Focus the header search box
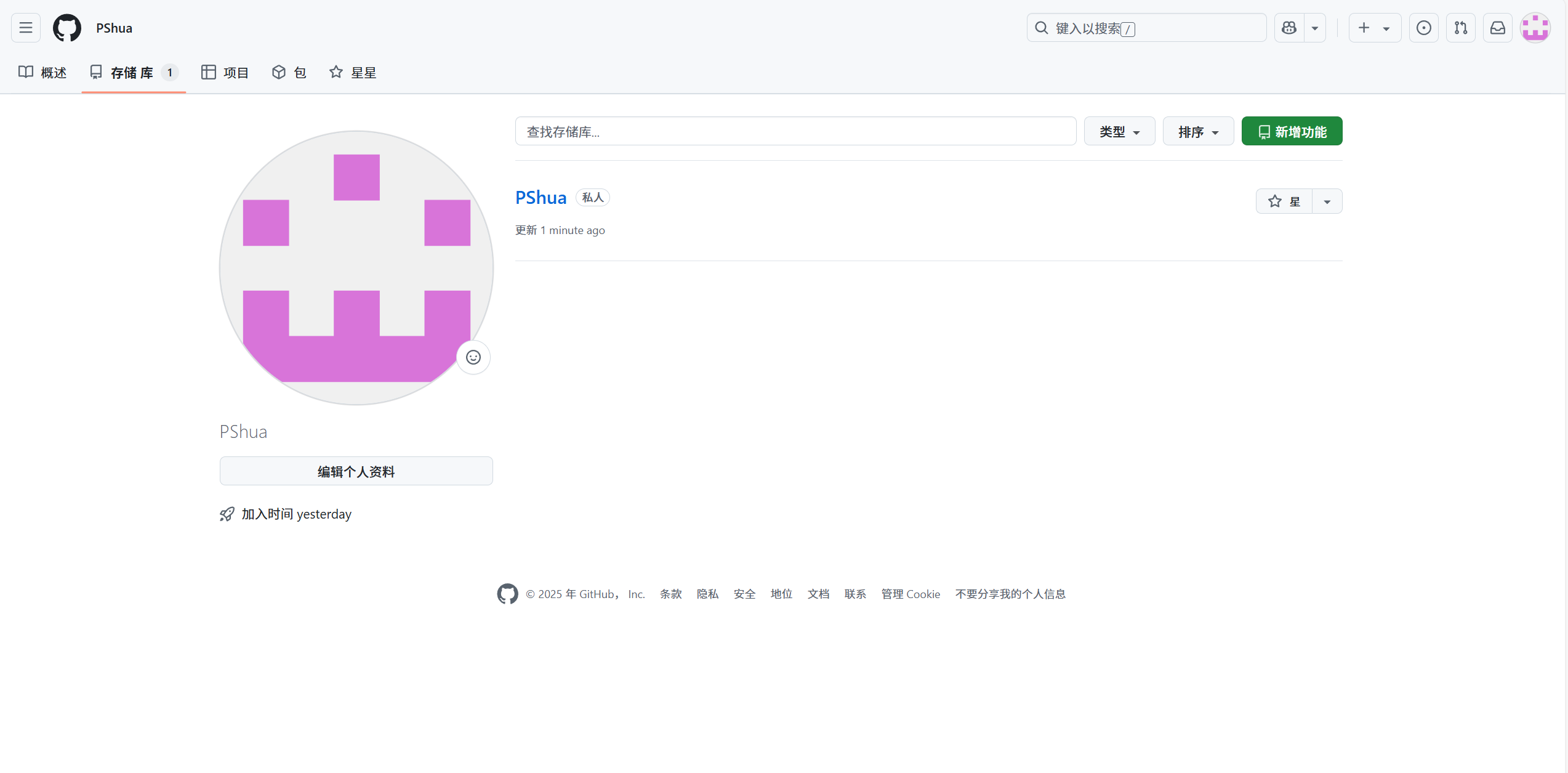 click(x=1146, y=28)
